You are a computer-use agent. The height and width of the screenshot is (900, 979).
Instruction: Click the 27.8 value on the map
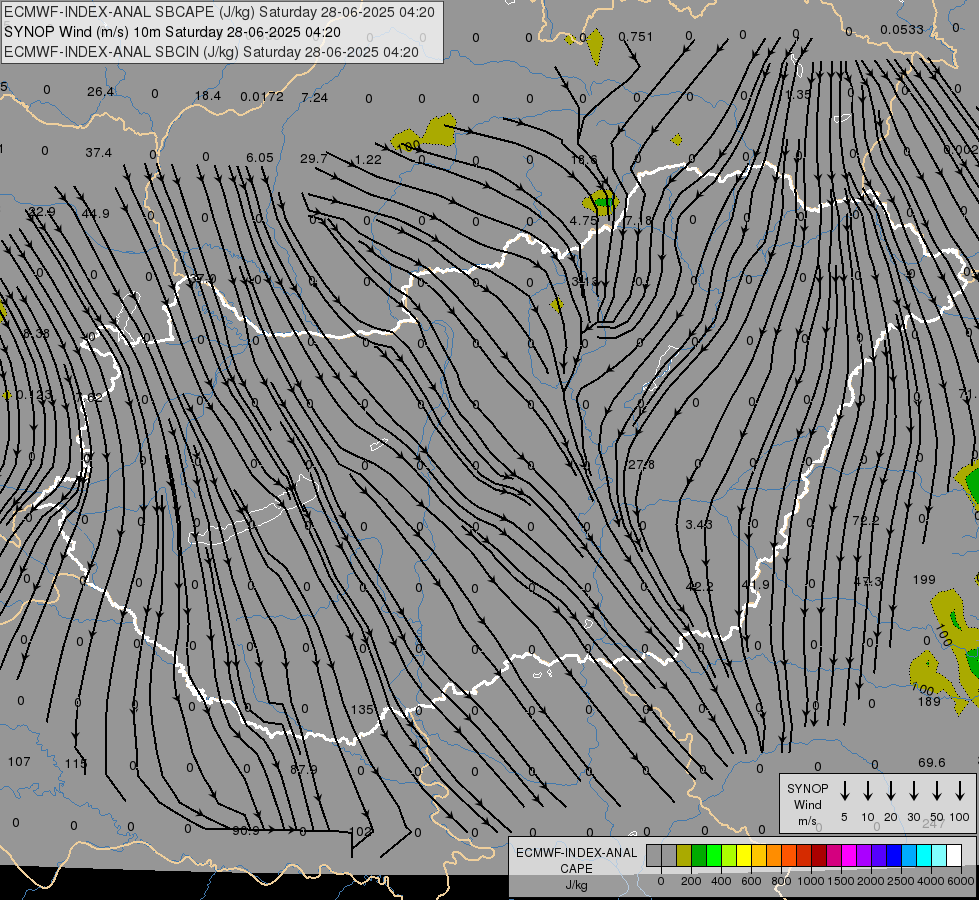pyautogui.click(x=641, y=465)
